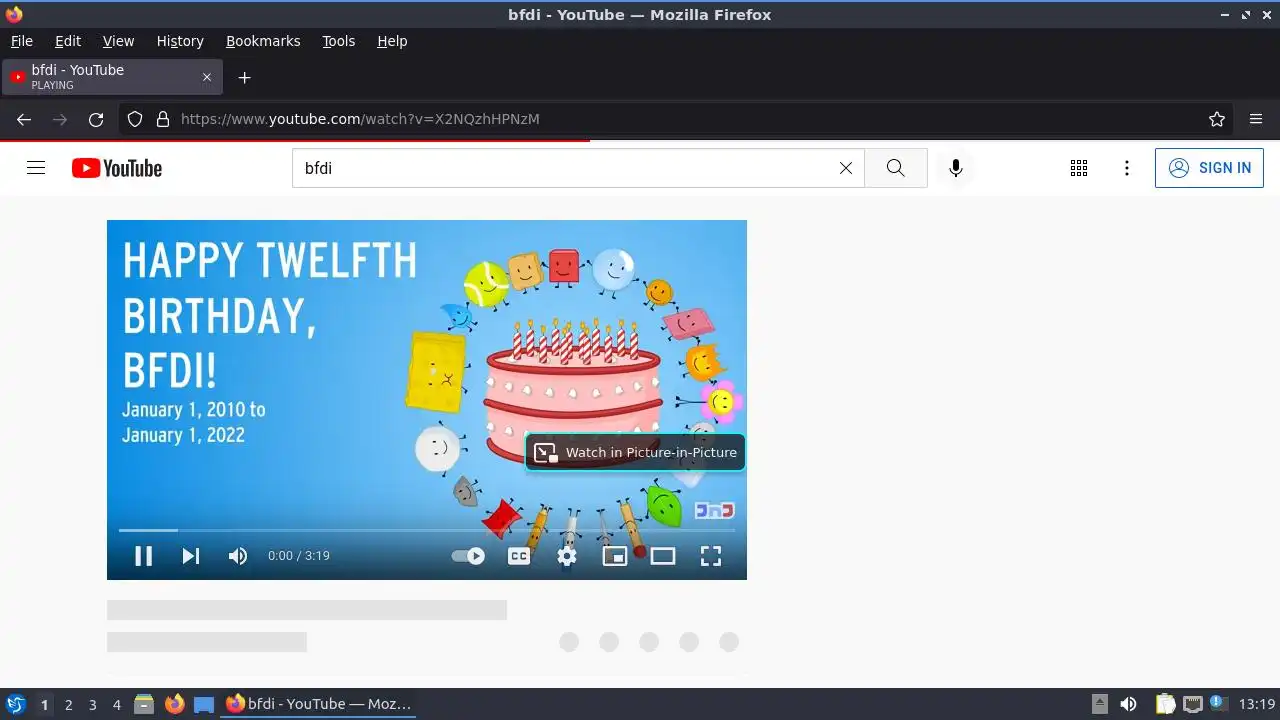The image size is (1280, 720).
Task: Open the network monitor tray icon
Action: [x=1192, y=704]
